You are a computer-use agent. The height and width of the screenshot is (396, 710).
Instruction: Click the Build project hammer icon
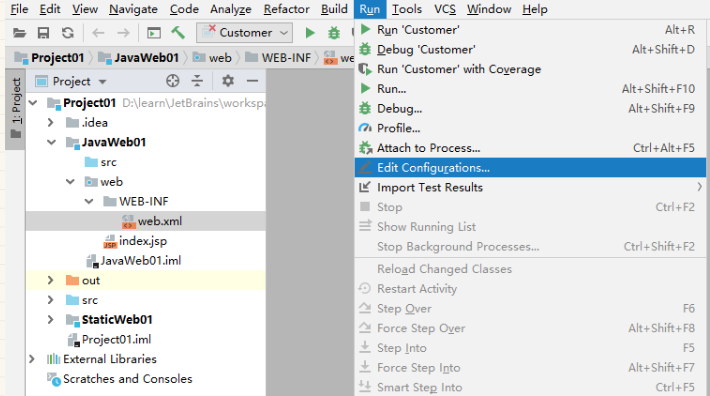point(178,33)
